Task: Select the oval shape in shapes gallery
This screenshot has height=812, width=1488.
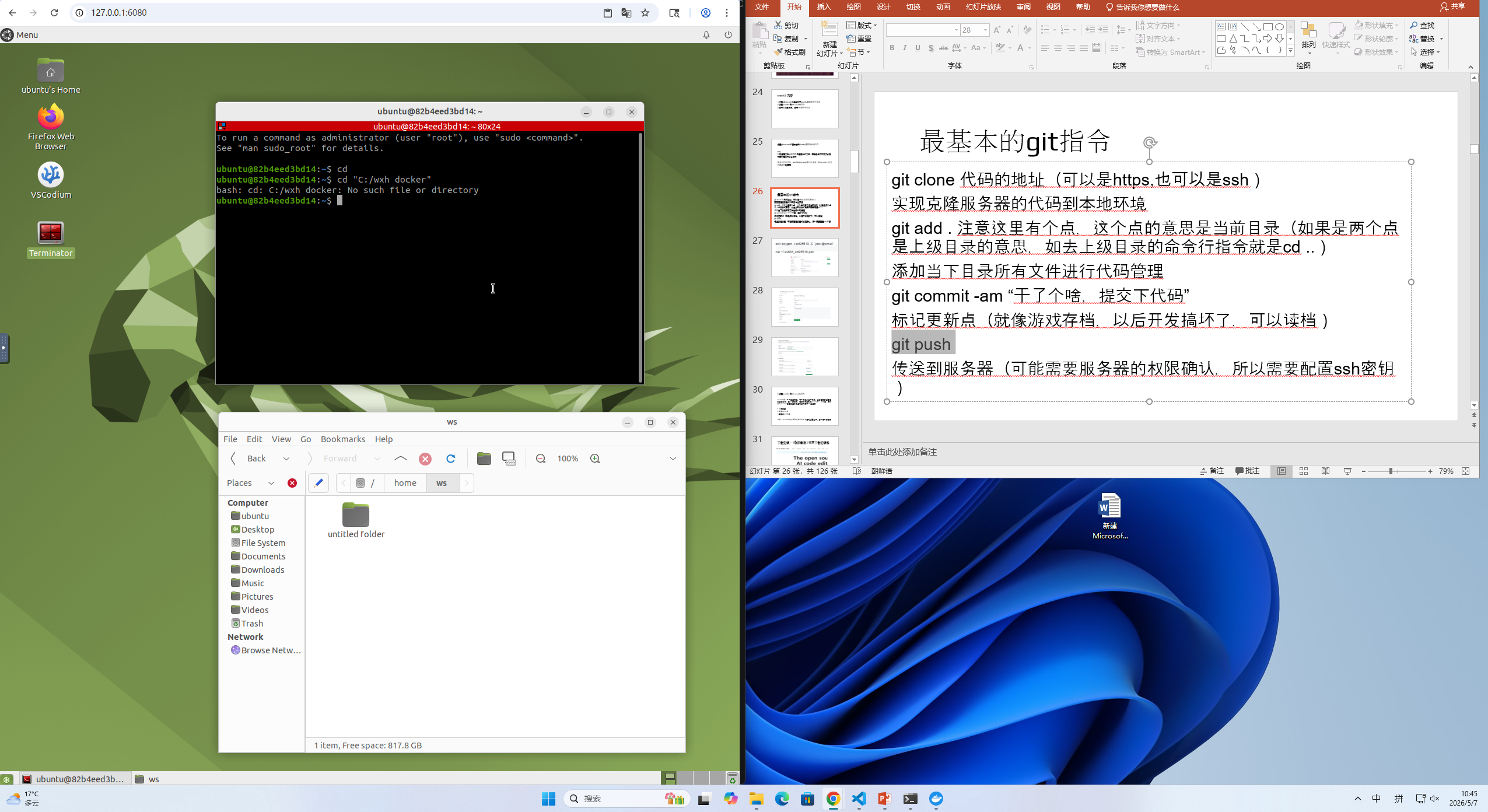Action: pyautogui.click(x=1279, y=27)
